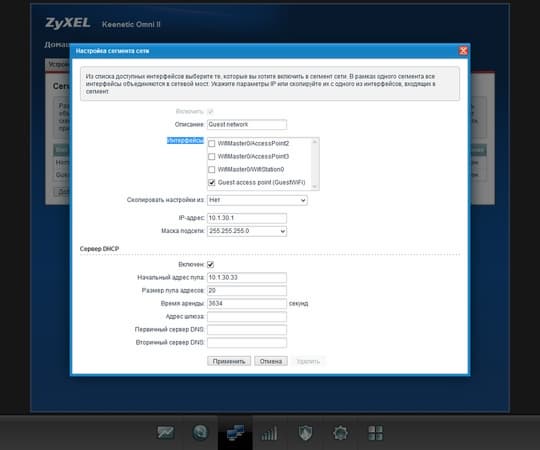
Task: Open the security shield icon
Action: point(305,432)
